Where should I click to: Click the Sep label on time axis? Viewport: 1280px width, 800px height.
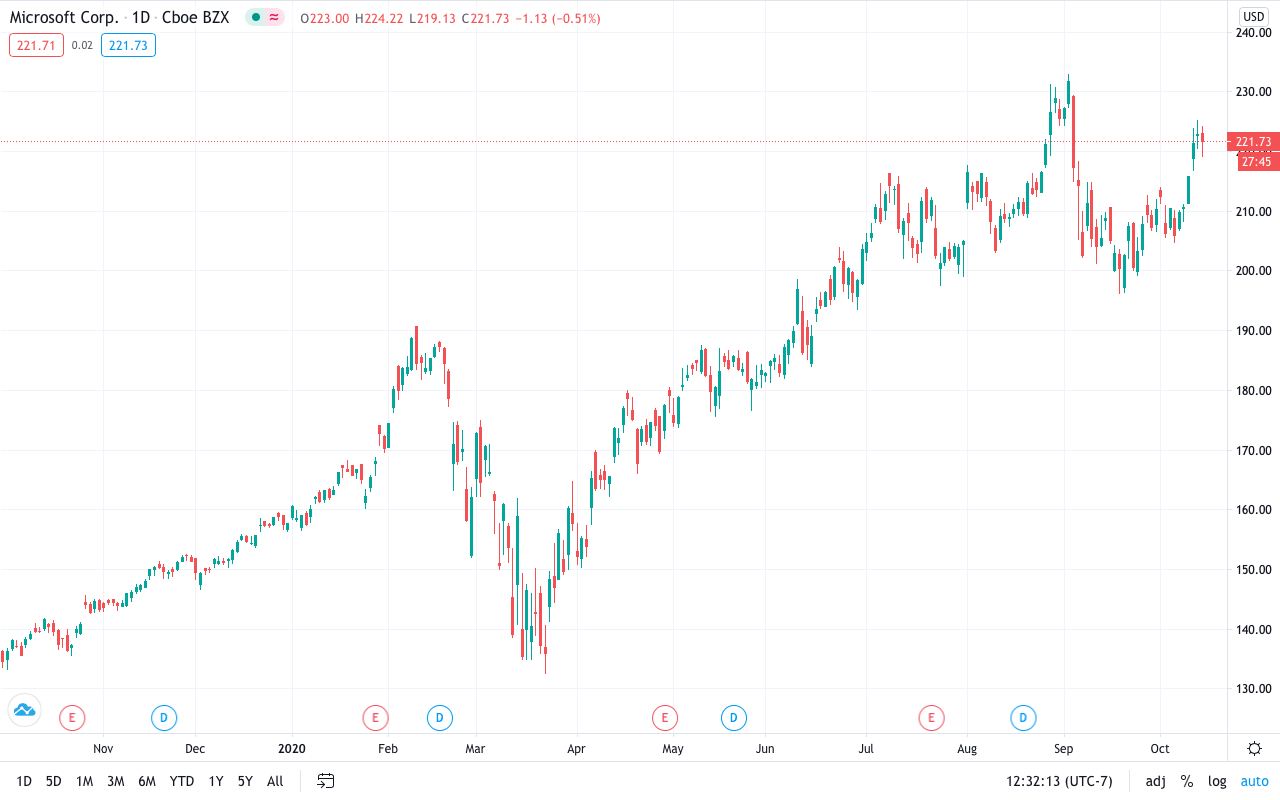coord(1063,748)
